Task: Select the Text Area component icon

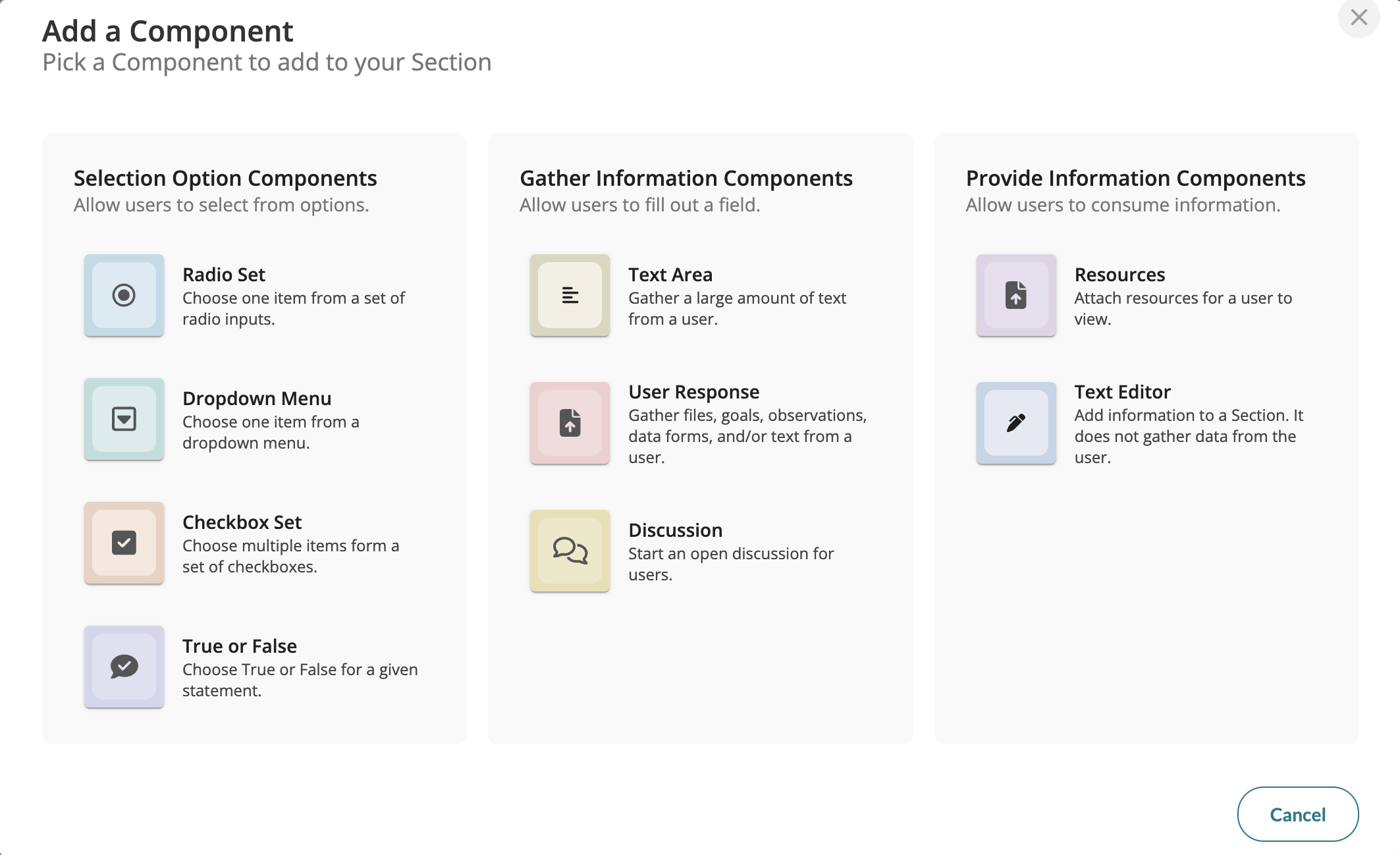Action: [x=570, y=295]
